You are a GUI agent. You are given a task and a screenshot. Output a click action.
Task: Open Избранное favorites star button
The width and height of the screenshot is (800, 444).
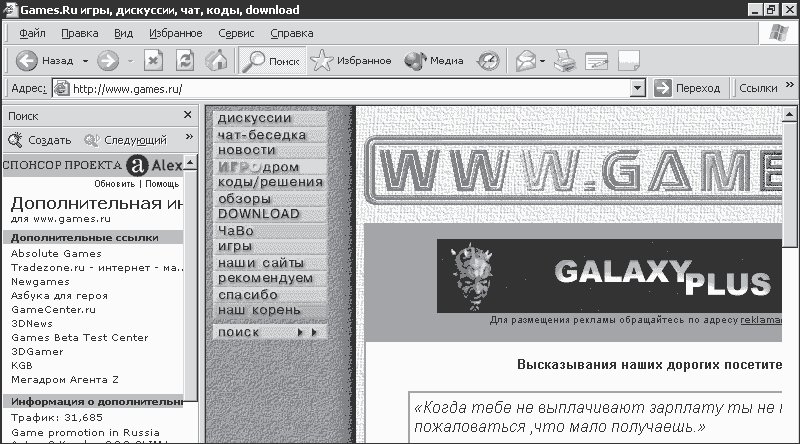click(351, 61)
